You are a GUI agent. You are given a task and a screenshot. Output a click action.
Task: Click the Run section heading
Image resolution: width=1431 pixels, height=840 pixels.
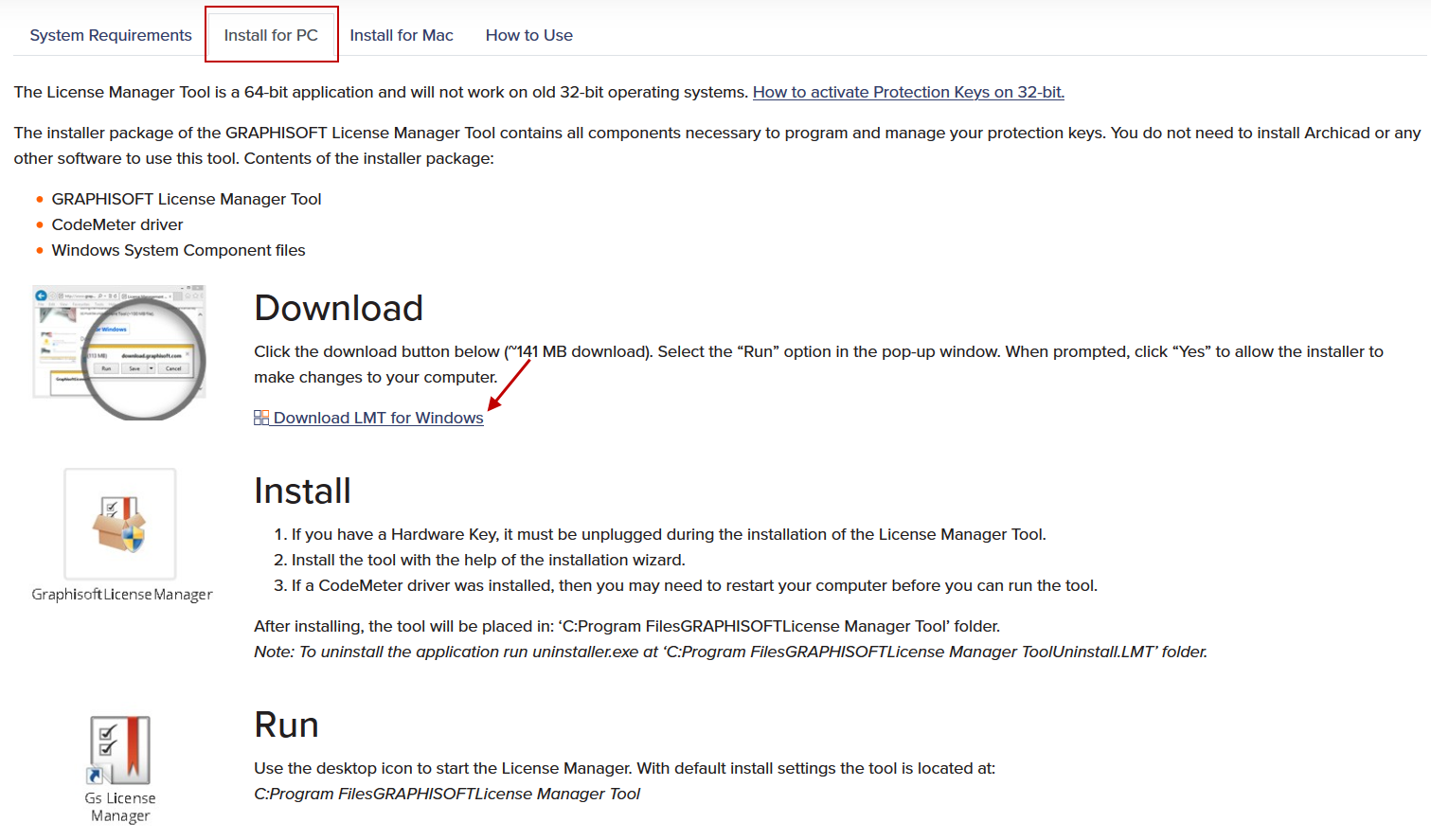point(286,725)
